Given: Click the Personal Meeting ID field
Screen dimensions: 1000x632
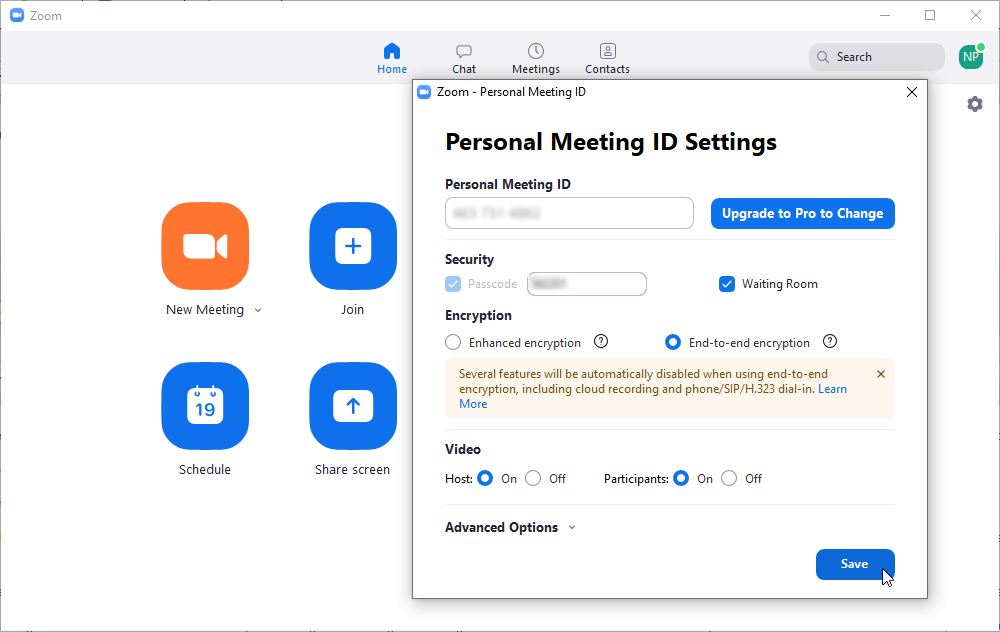Looking at the screenshot, I should [x=569, y=213].
